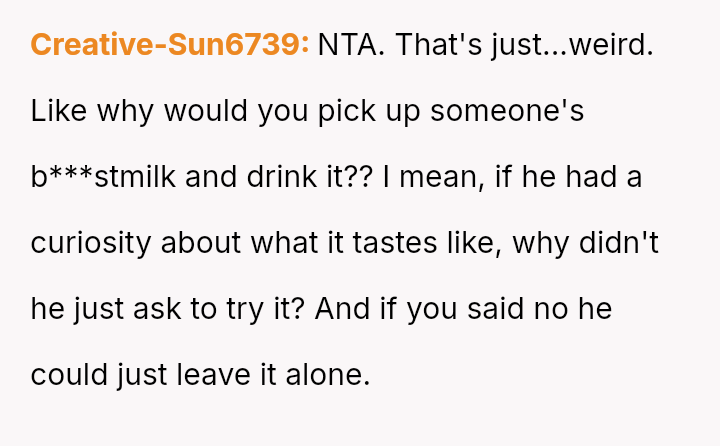Click the word "could" starting the last line
This screenshot has width=720, height=446.
65,375
